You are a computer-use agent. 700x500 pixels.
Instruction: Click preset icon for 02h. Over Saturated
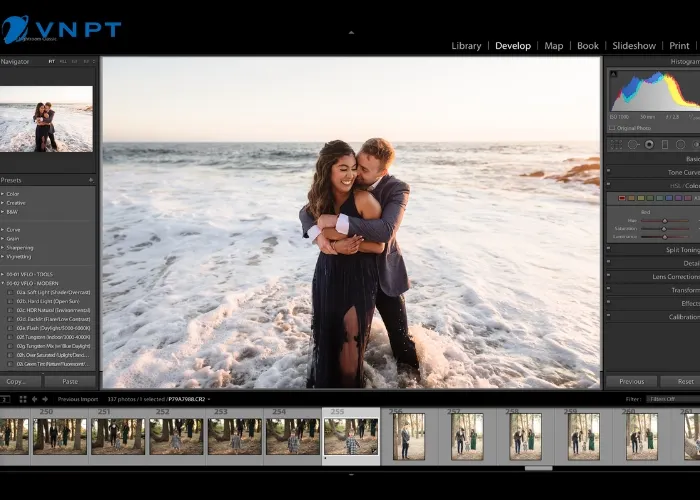pos(10,355)
